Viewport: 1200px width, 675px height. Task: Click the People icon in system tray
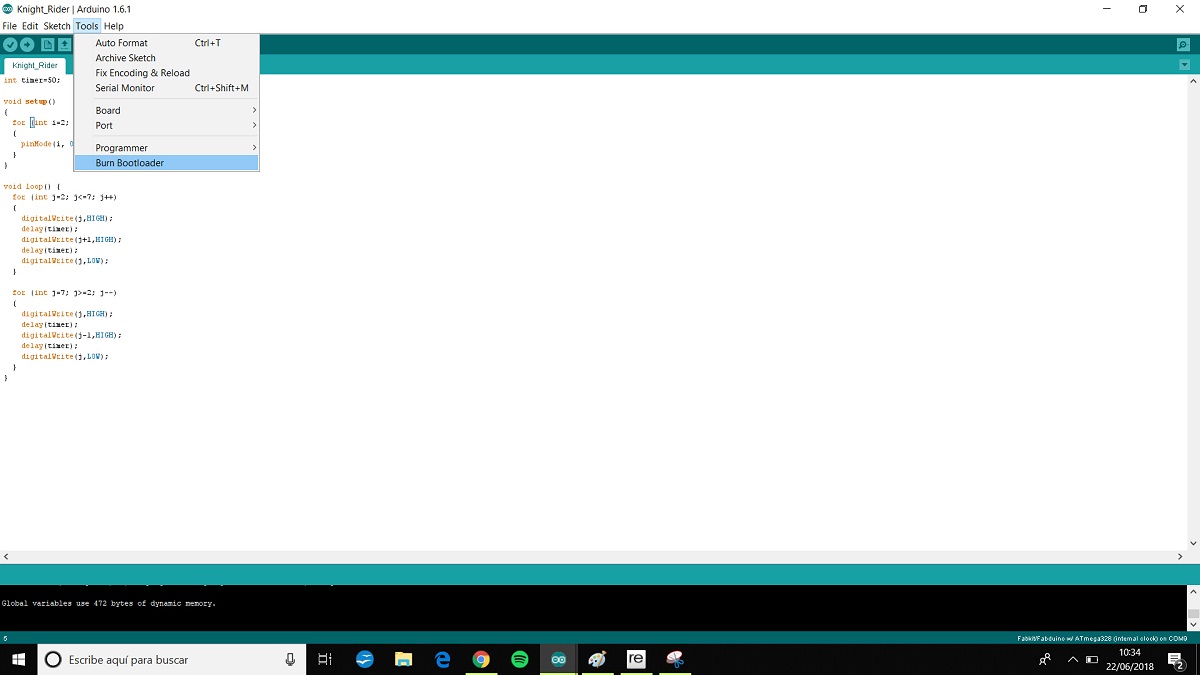pyautogui.click(x=1045, y=659)
